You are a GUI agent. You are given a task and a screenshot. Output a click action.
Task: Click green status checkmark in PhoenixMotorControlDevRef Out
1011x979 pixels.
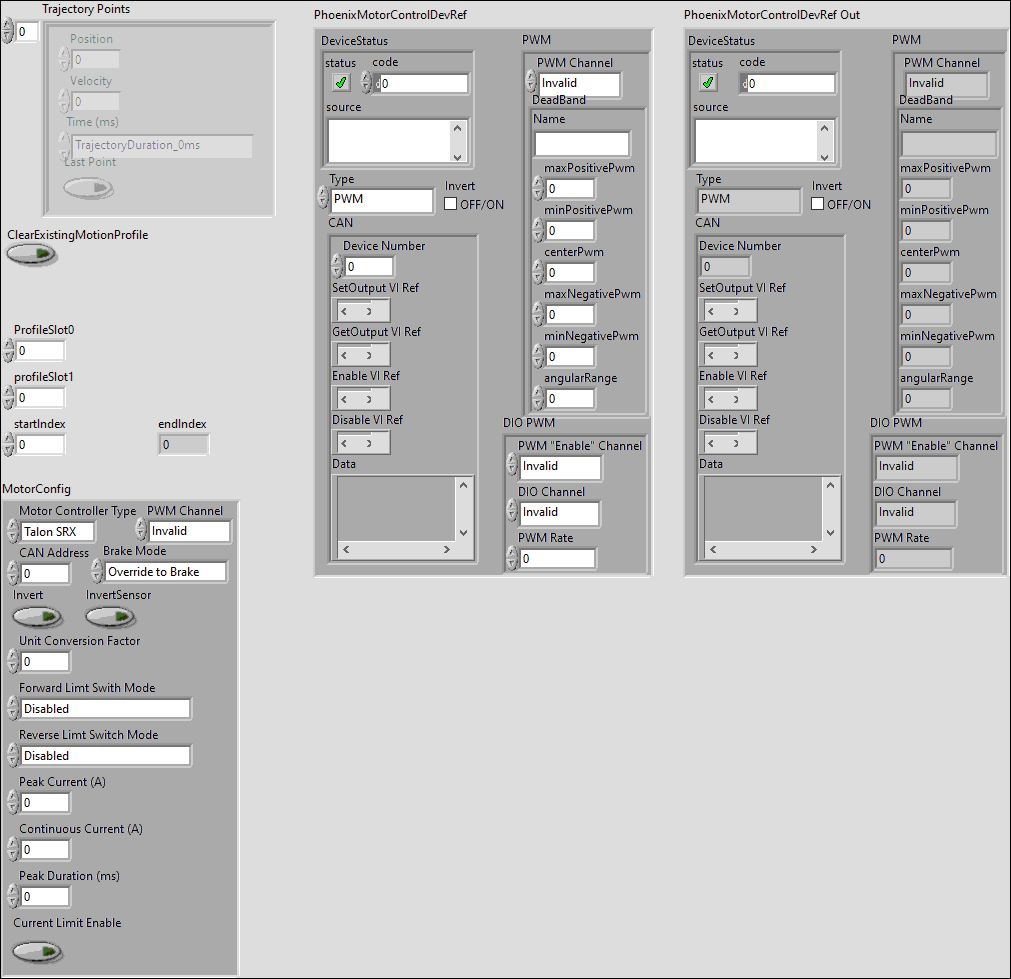[x=707, y=83]
